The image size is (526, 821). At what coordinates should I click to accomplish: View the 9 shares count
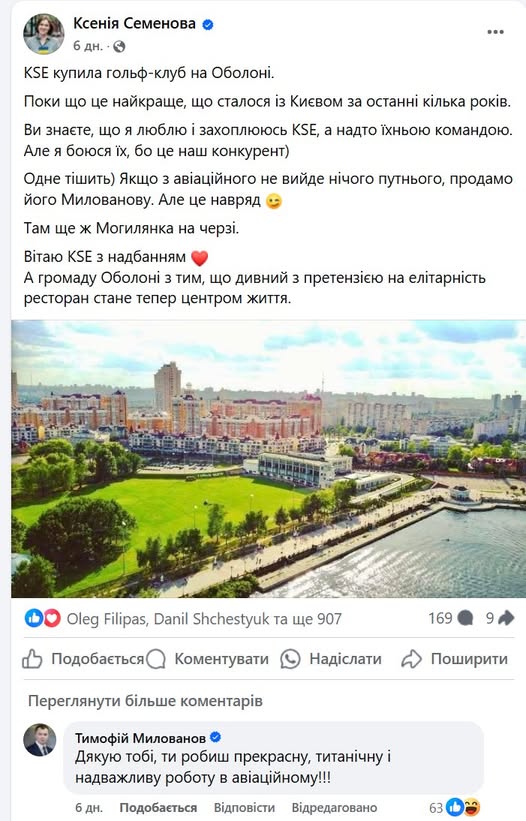(499, 618)
